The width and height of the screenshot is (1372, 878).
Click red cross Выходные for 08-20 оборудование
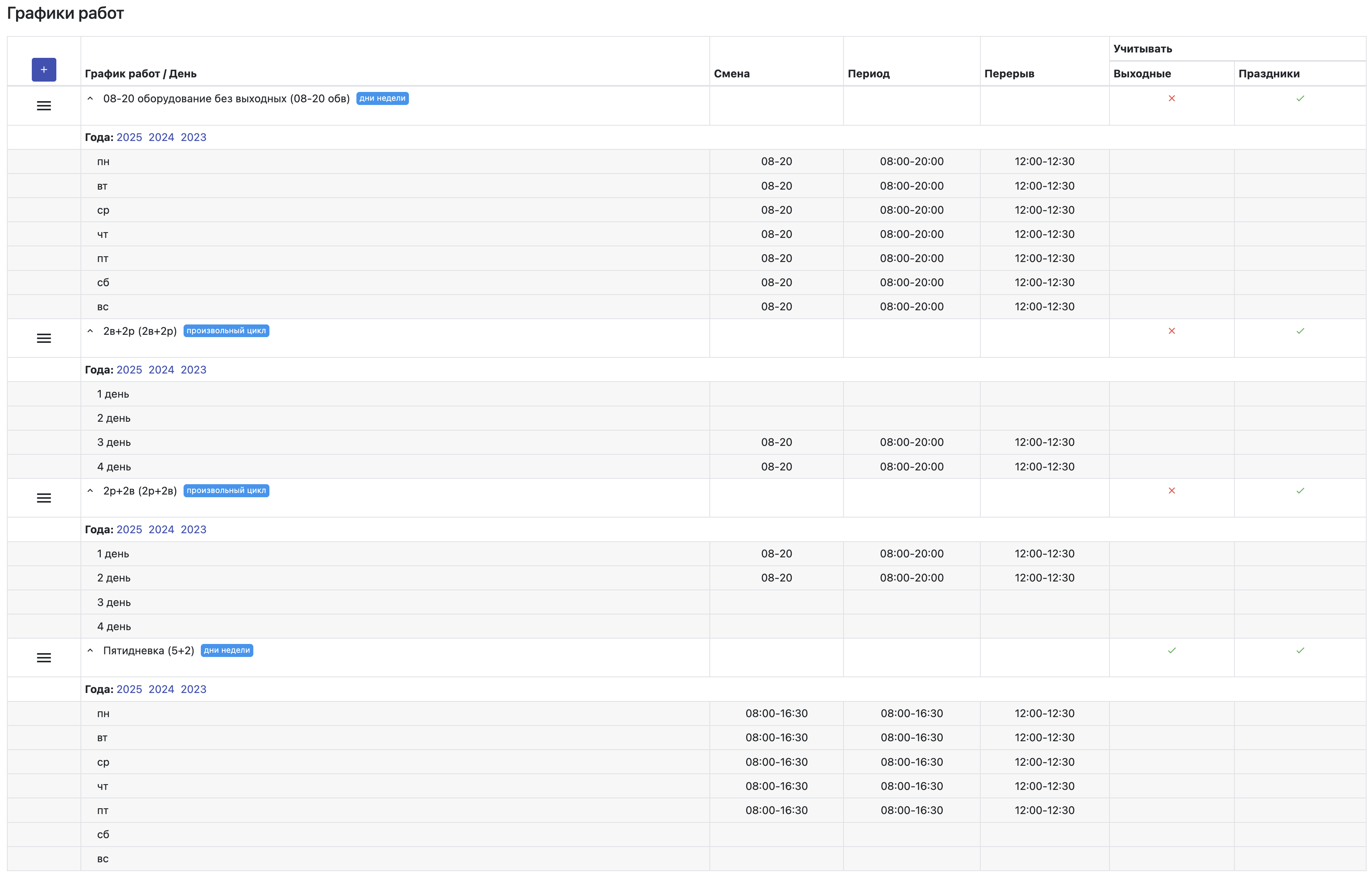[1171, 98]
